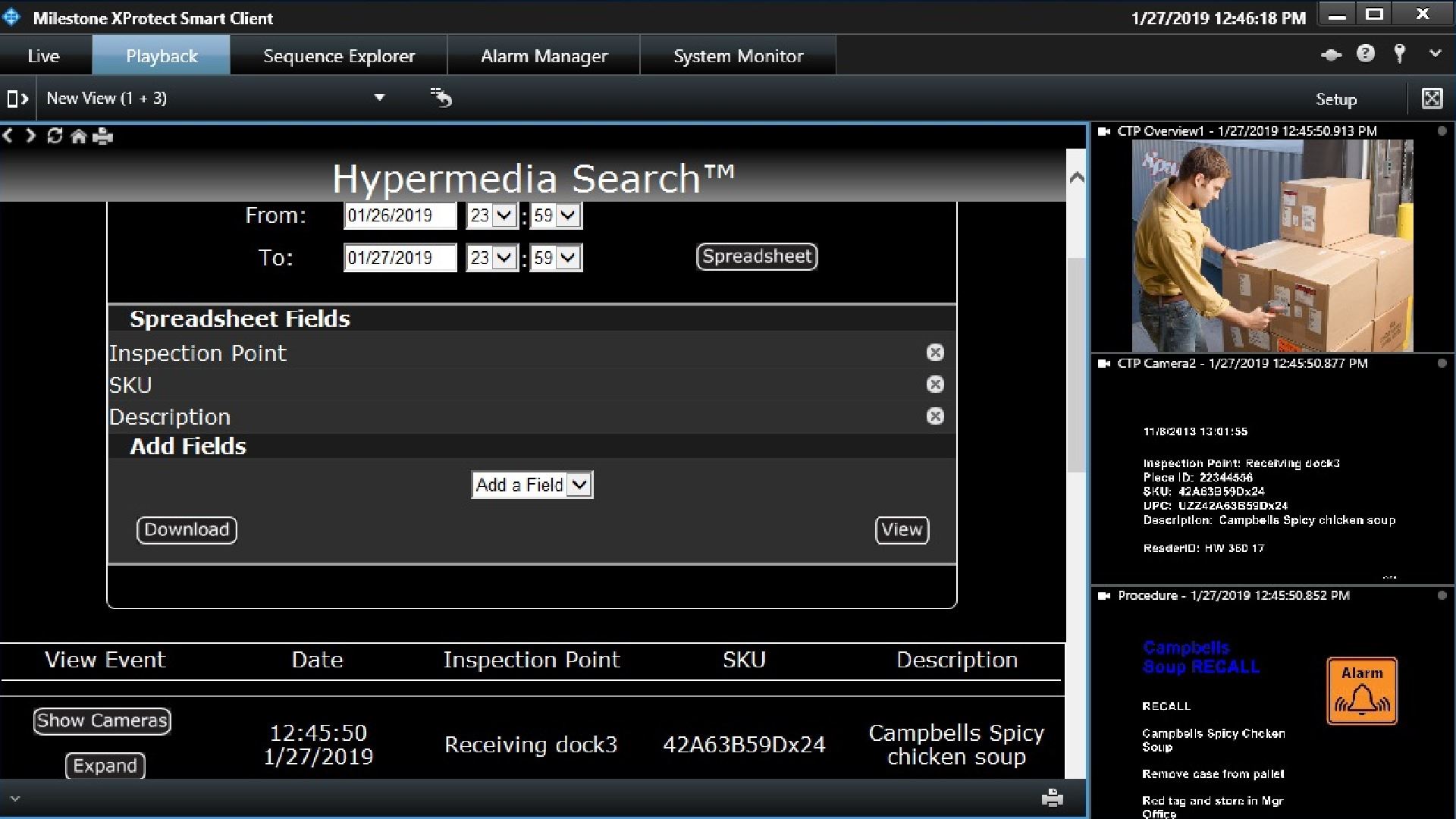Click the Procedure pane status dot indicator

(x=1442, y=596)
